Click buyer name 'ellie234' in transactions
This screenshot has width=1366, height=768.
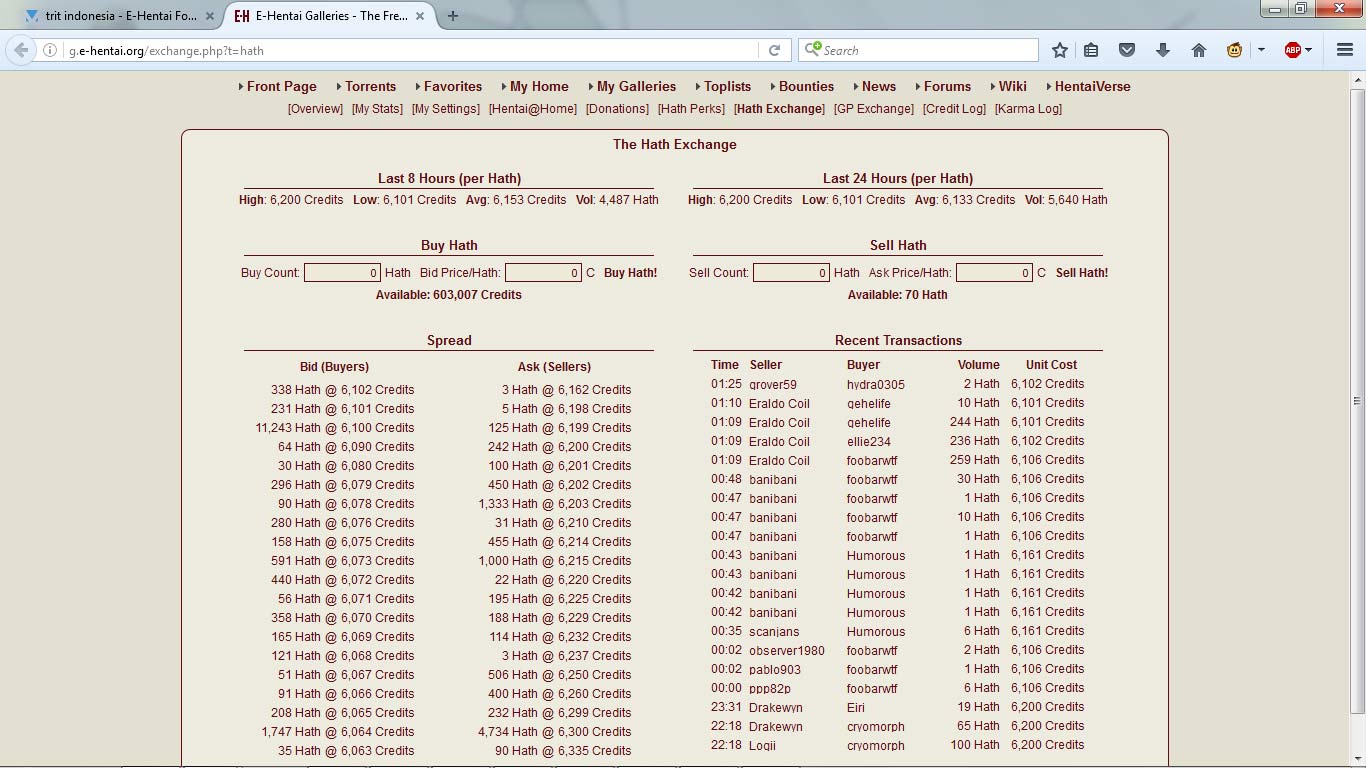869,442
